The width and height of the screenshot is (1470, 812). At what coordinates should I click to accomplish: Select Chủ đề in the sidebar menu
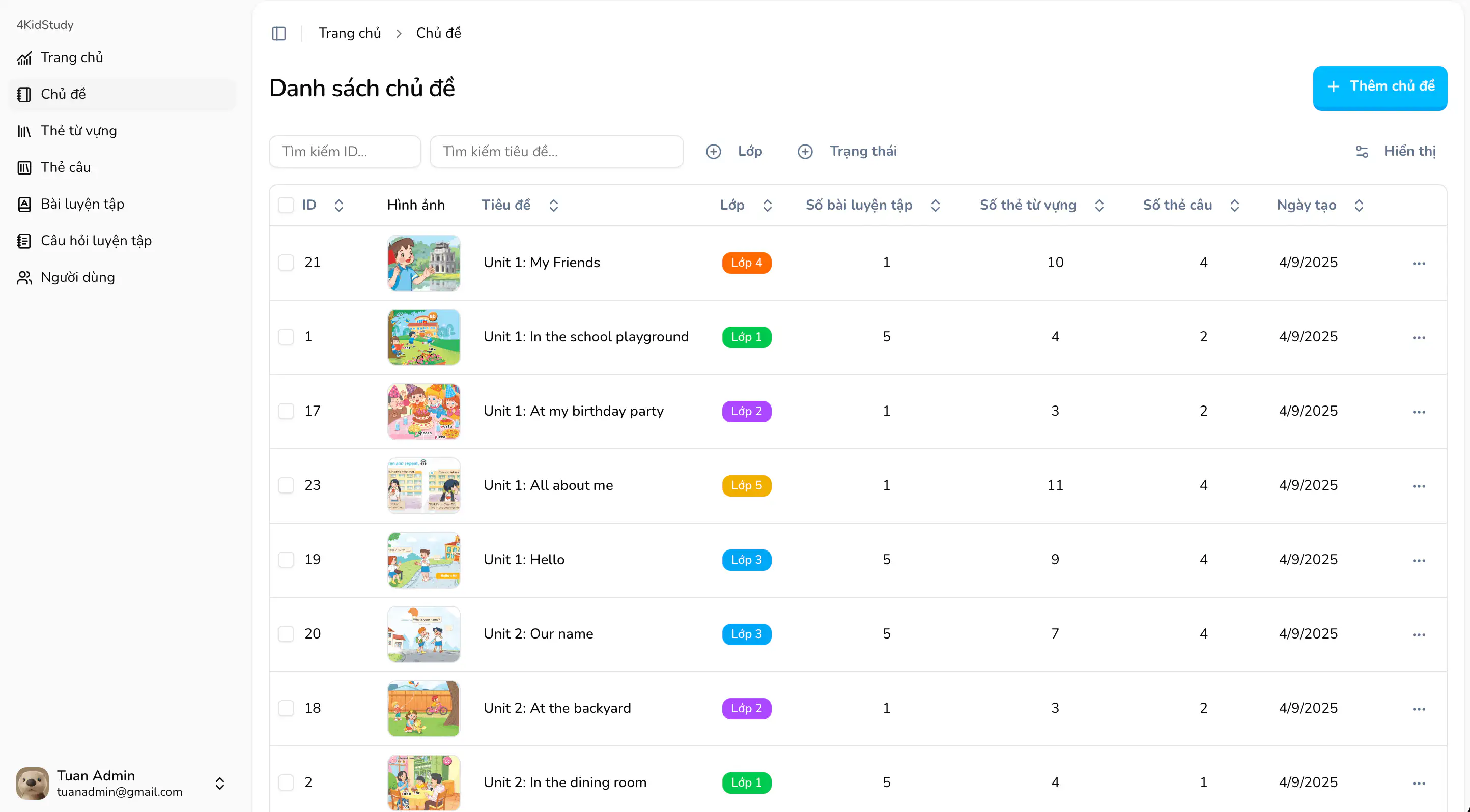[x=63, y=94]
